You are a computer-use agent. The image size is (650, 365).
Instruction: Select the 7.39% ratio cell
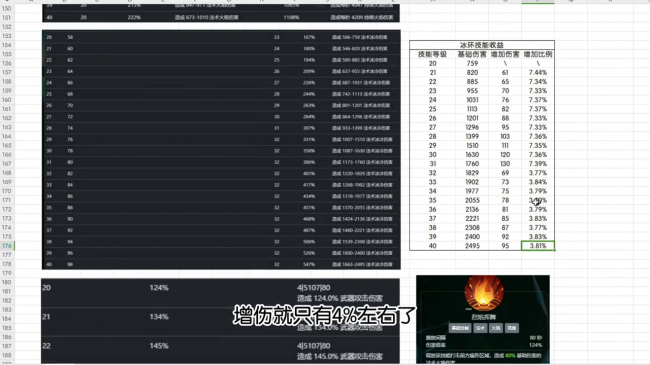(538, 164)
